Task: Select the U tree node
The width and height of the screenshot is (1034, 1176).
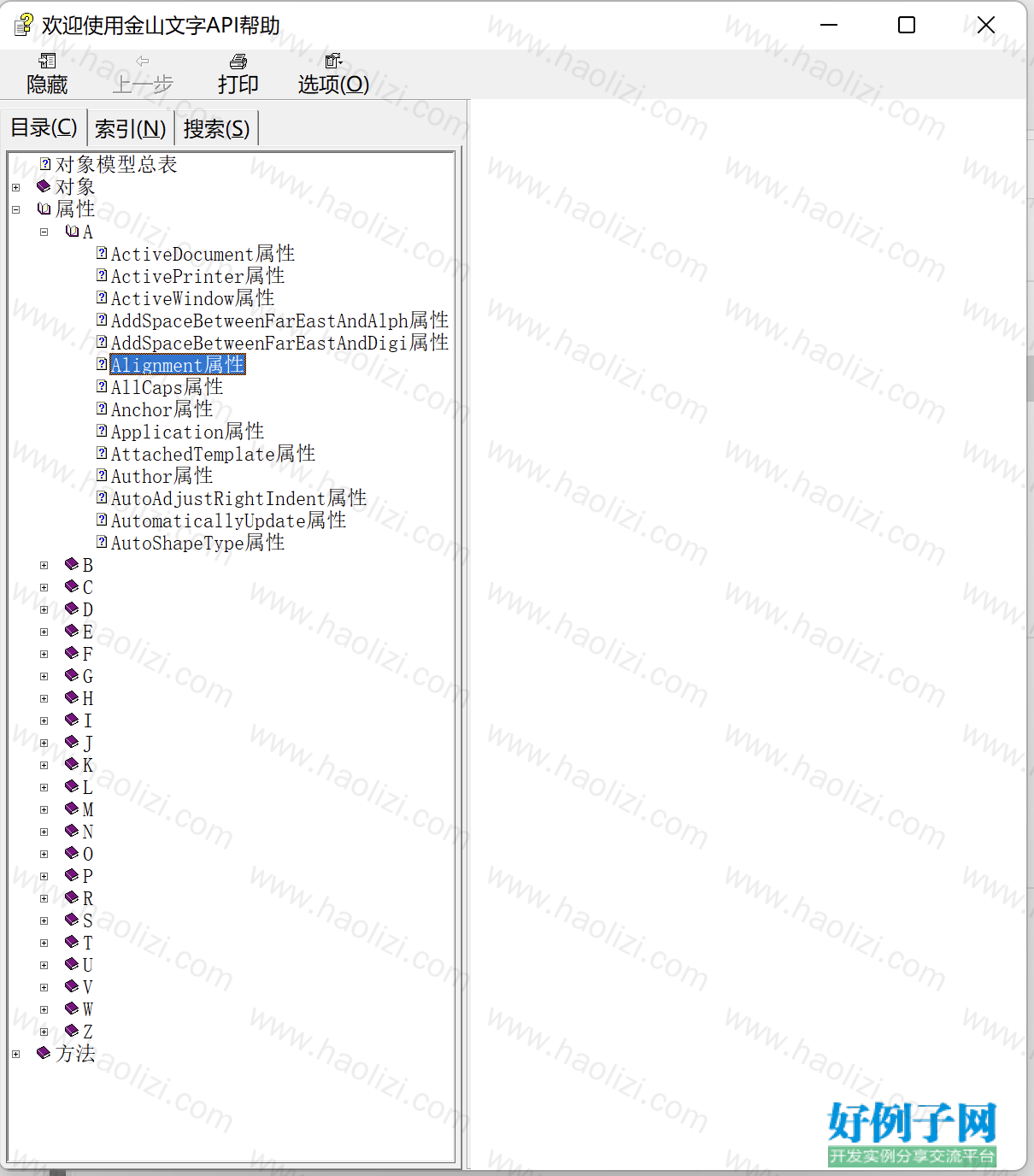Action: point(87,965)
